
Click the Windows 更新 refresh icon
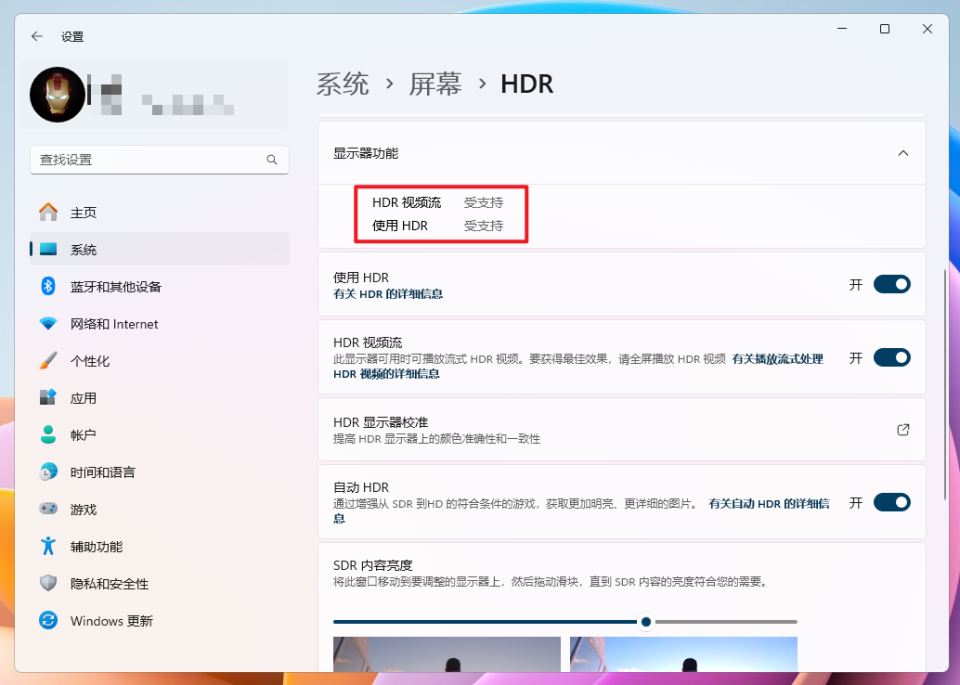click(48, 620)
